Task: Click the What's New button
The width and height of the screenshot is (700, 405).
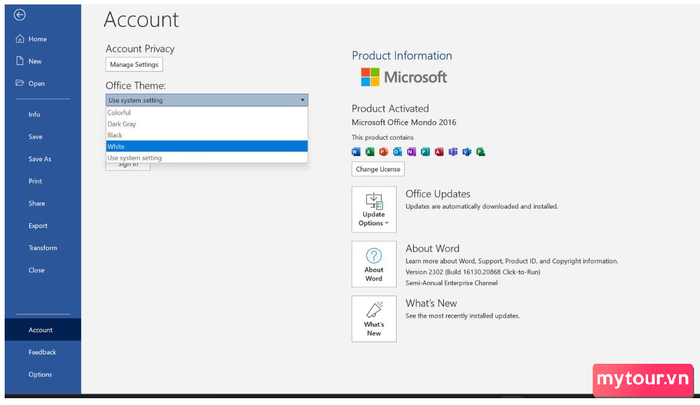Action: (374, 319)
